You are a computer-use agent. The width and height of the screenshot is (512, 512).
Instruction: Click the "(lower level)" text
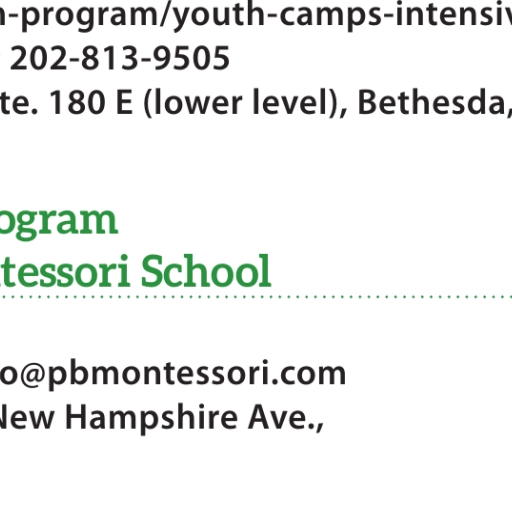tap(242, 103)
